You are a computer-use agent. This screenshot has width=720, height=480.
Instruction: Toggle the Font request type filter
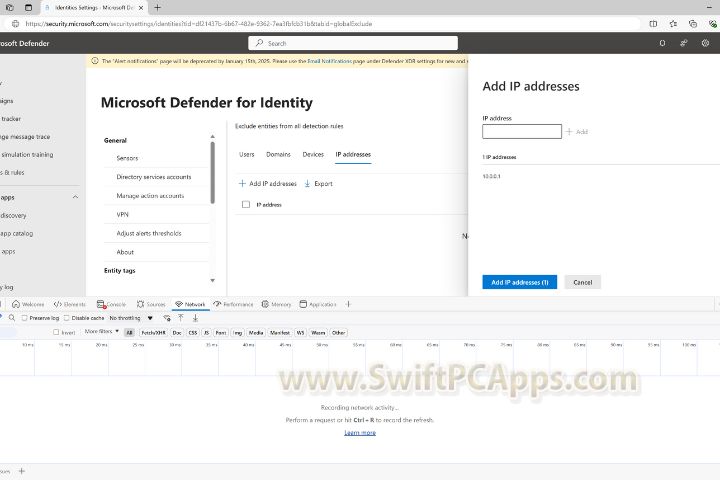click(x=221, y=333)
